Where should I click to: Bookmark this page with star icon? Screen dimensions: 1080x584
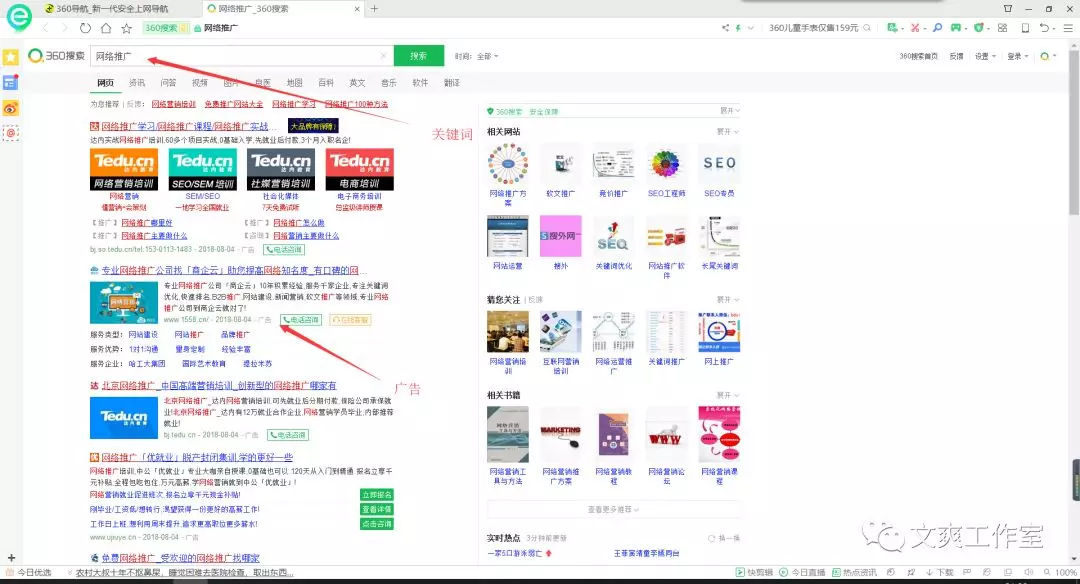click(x=126, y=28)
